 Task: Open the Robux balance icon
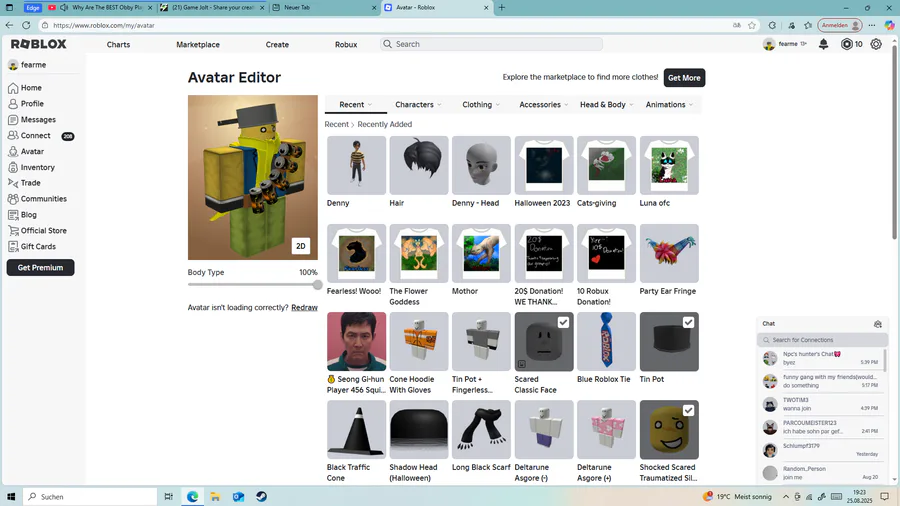847,44
